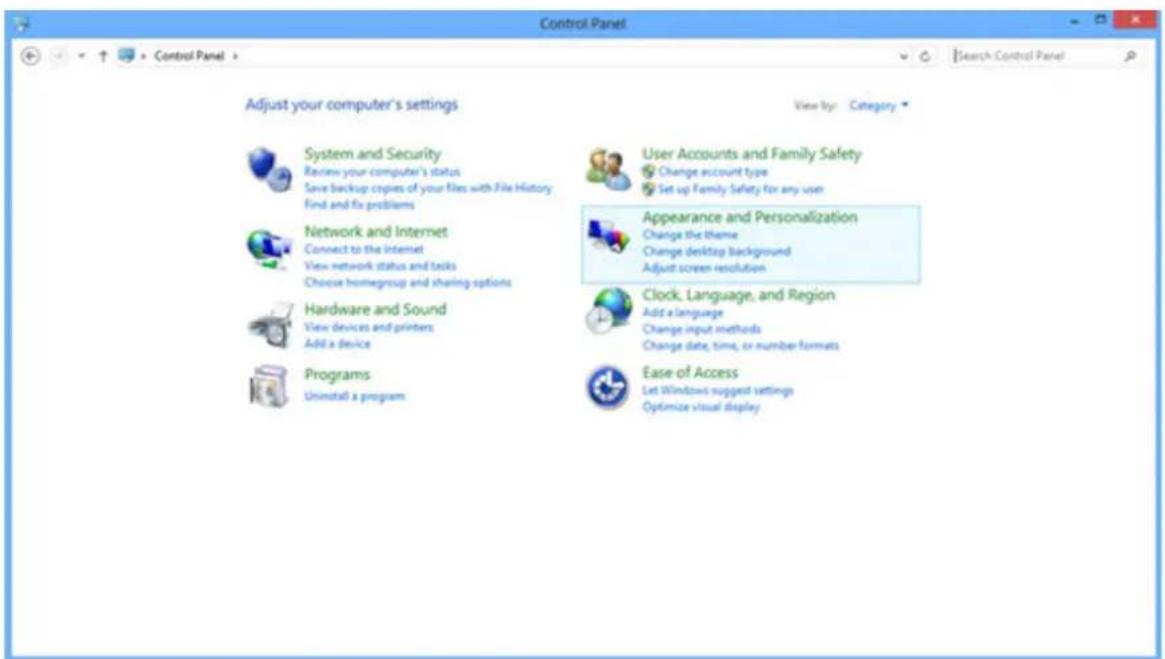Click Add a language
Screen dimensions: 1165x659
682,313
